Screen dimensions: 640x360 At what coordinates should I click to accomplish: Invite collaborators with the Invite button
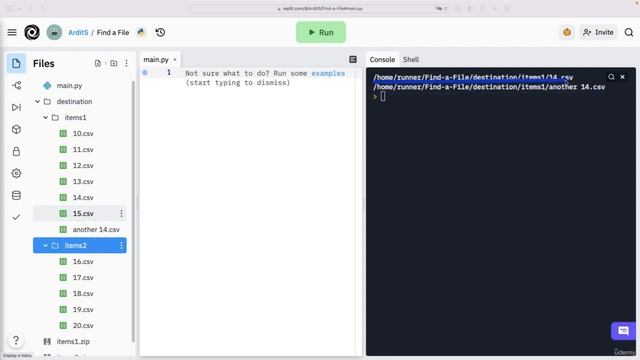pos(598,32)
